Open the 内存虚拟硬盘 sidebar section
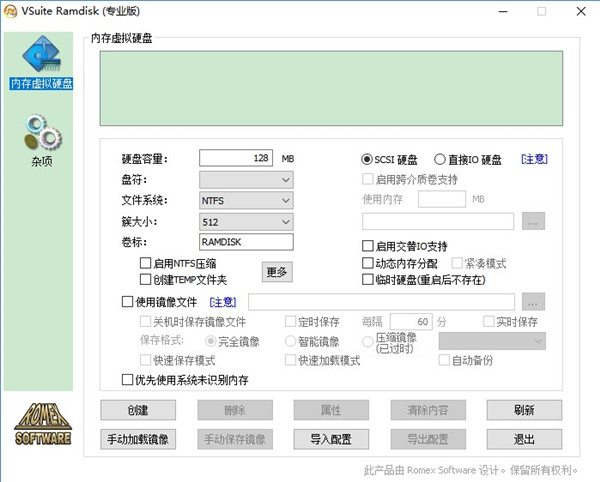The image size is (600, 482). [41, 63]
